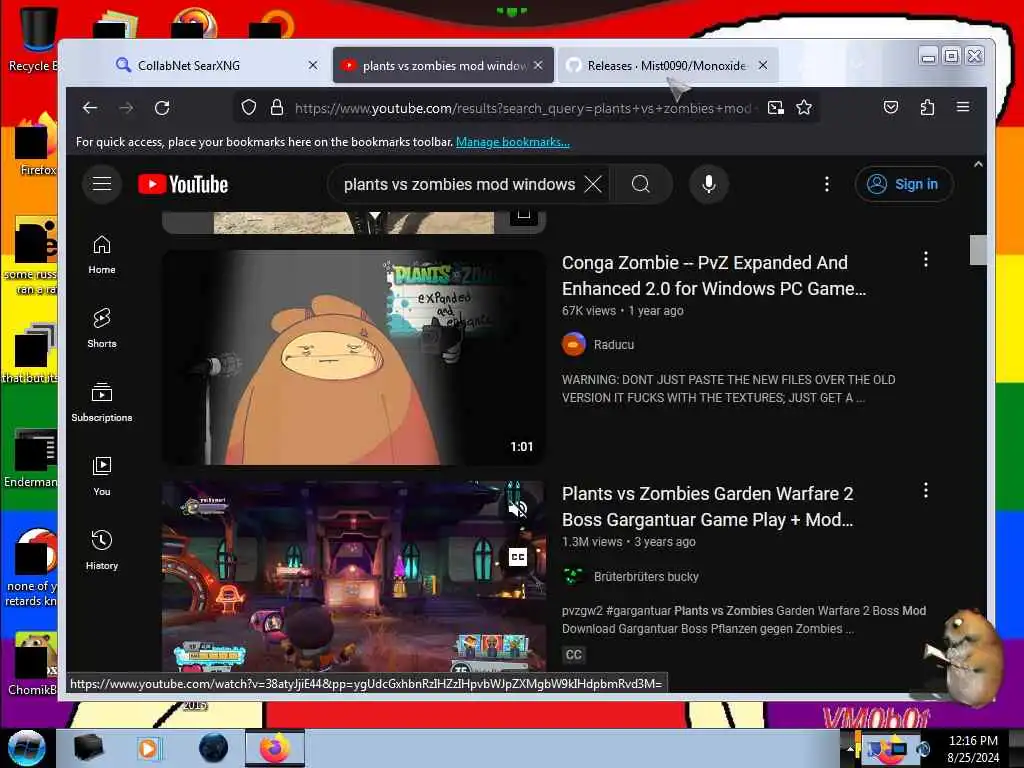Select the Recycle Bin desktop icon
This screenshot has height=768, width=1024.
pos(37,39)
